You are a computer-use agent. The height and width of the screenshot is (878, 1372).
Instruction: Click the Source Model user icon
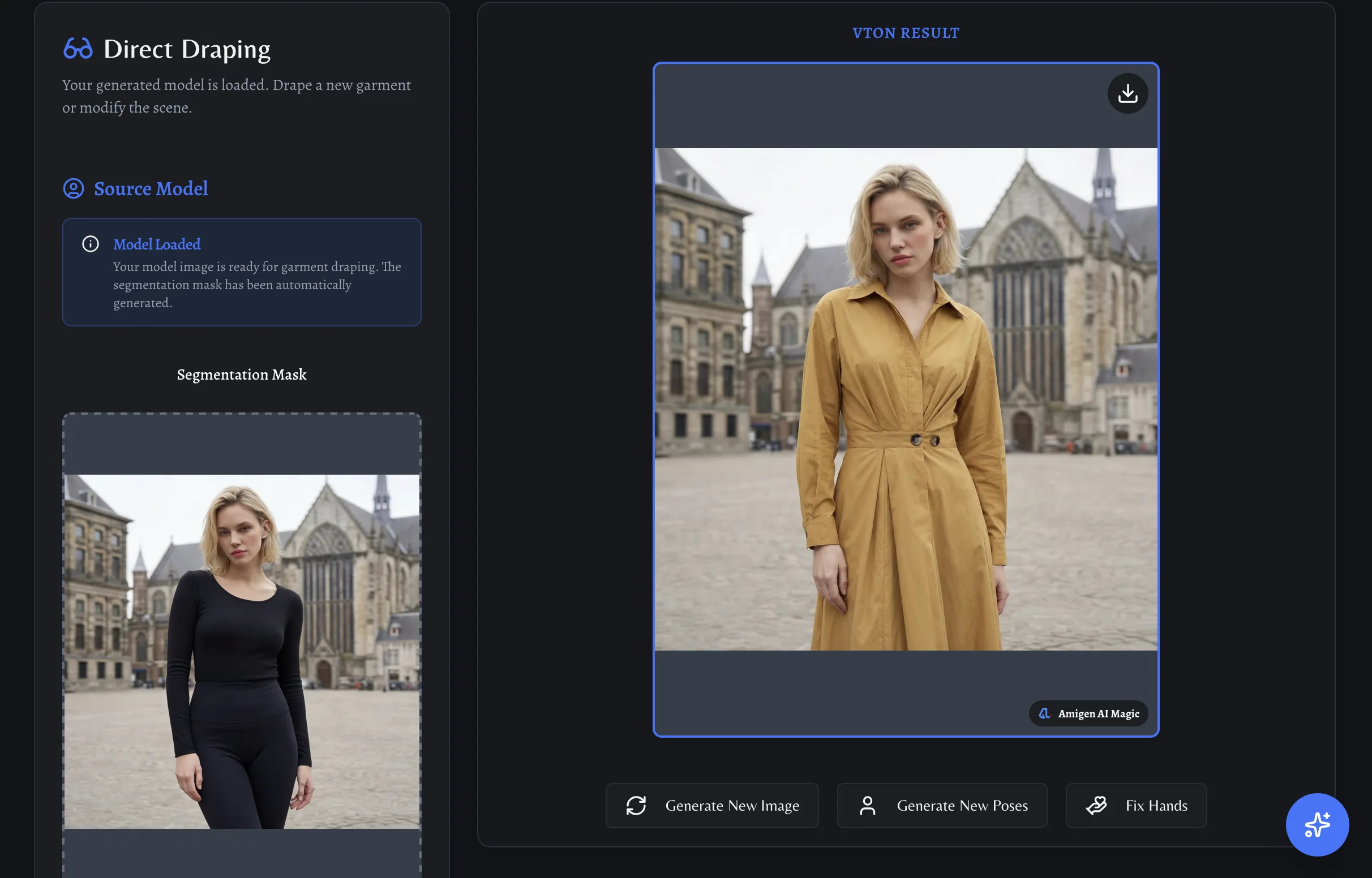[74, 189]
